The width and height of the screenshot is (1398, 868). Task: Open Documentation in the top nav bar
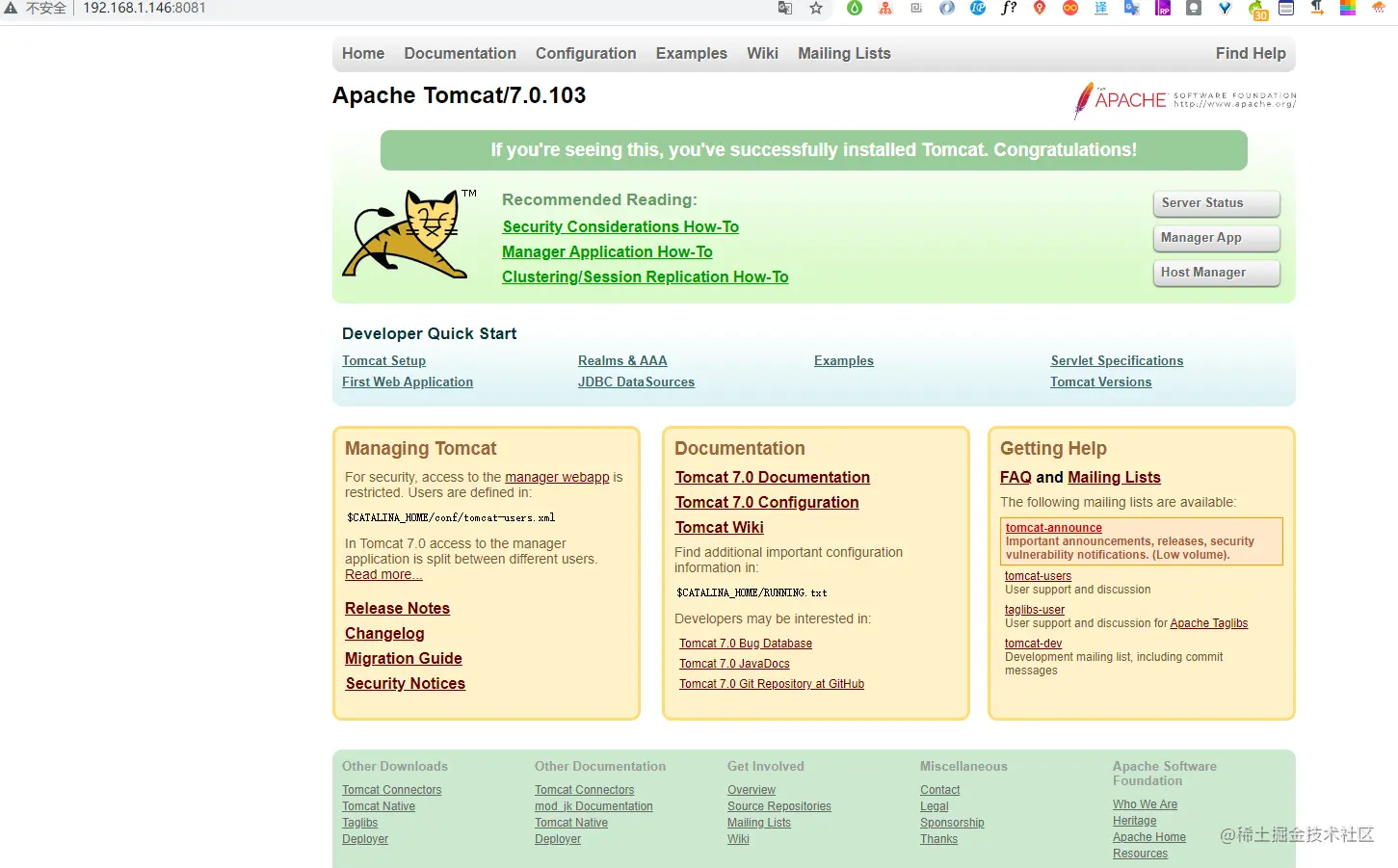point(460,54)
